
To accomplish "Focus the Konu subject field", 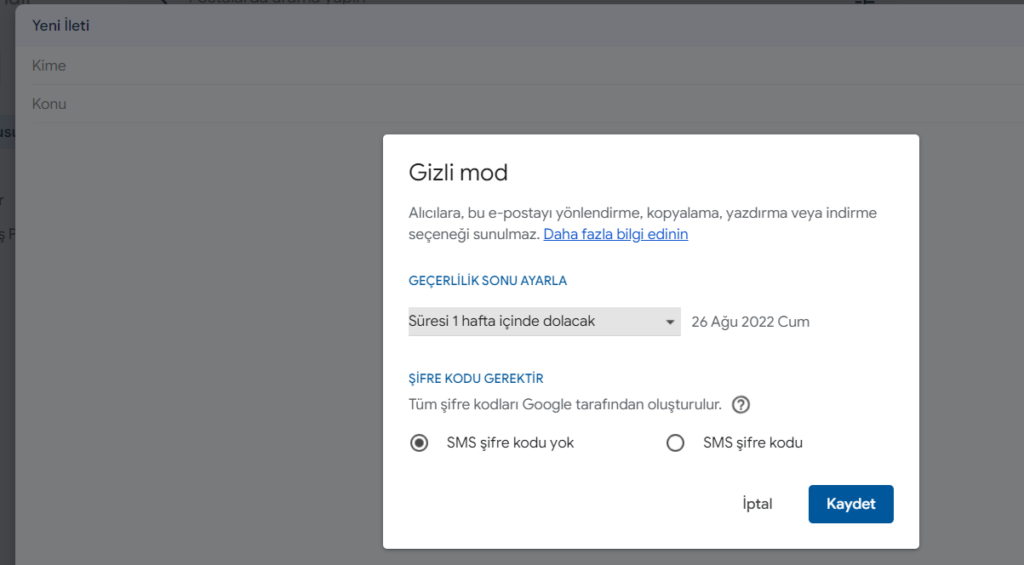I will click(200, 104).
